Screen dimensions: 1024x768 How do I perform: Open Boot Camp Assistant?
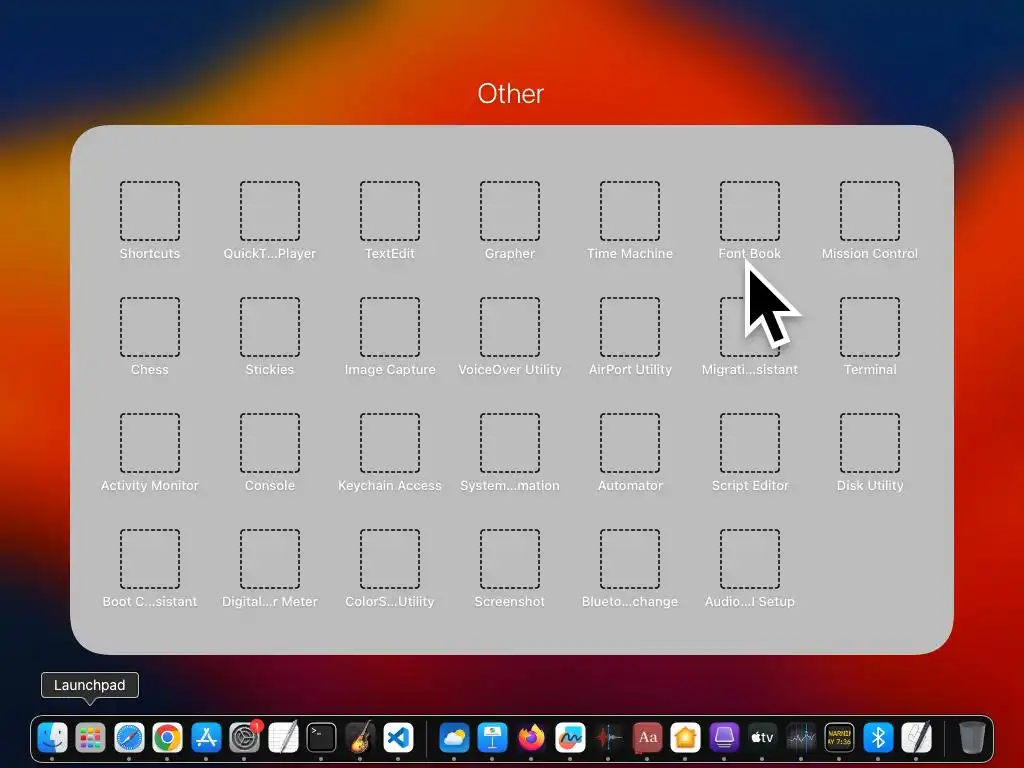(x=150, y=559)
